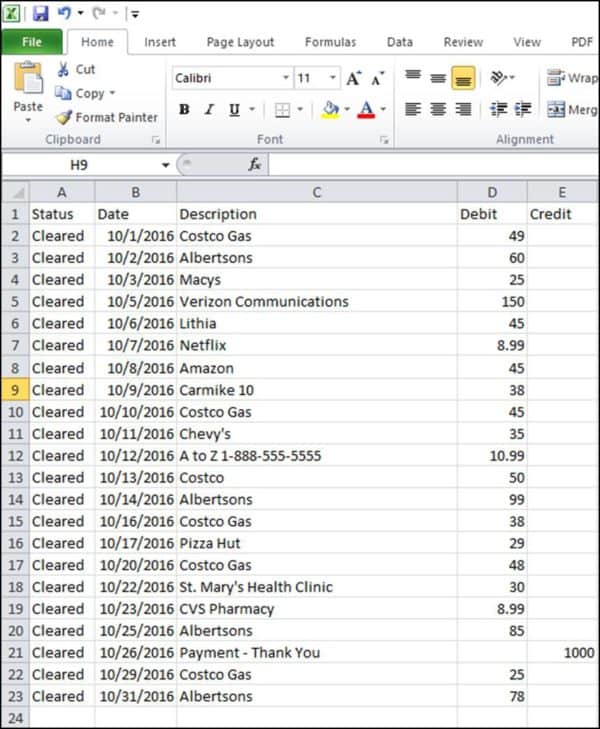This screenshot has width=600, height=729.
Task: Open the undo history dropdown arrow
Action: click(x=80, y=13)
